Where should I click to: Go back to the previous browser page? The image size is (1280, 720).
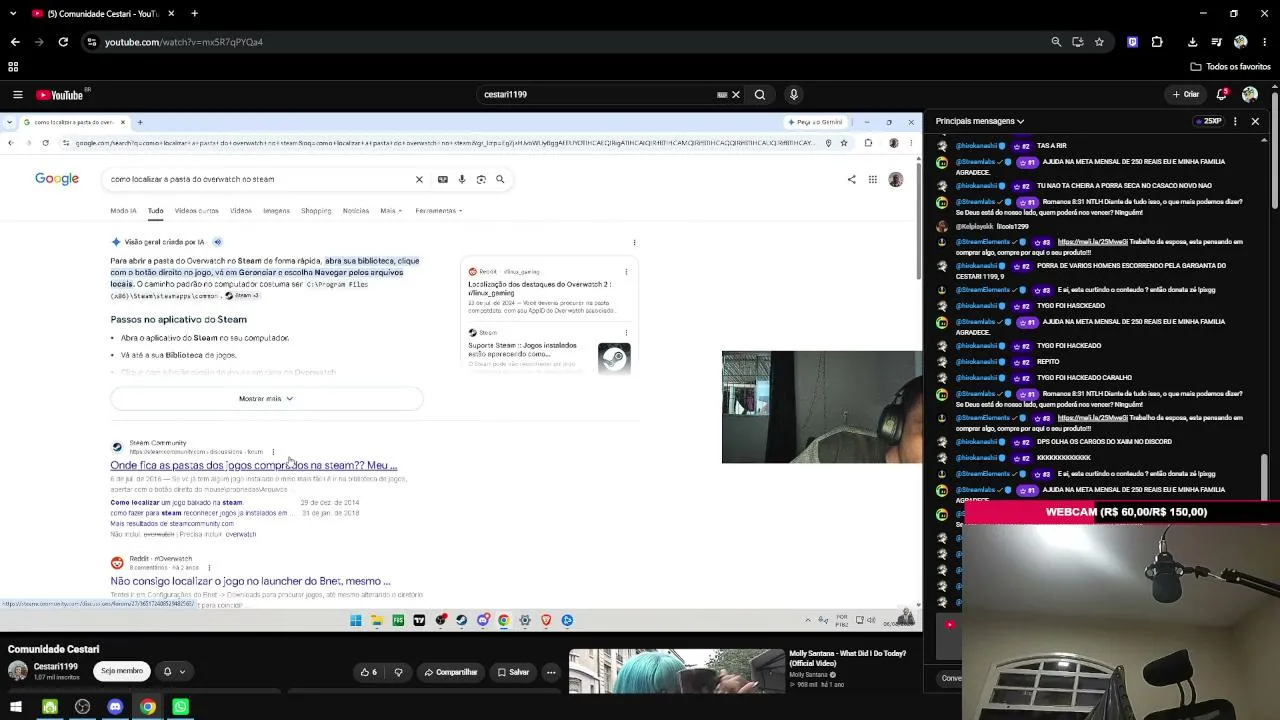point(15,42)
